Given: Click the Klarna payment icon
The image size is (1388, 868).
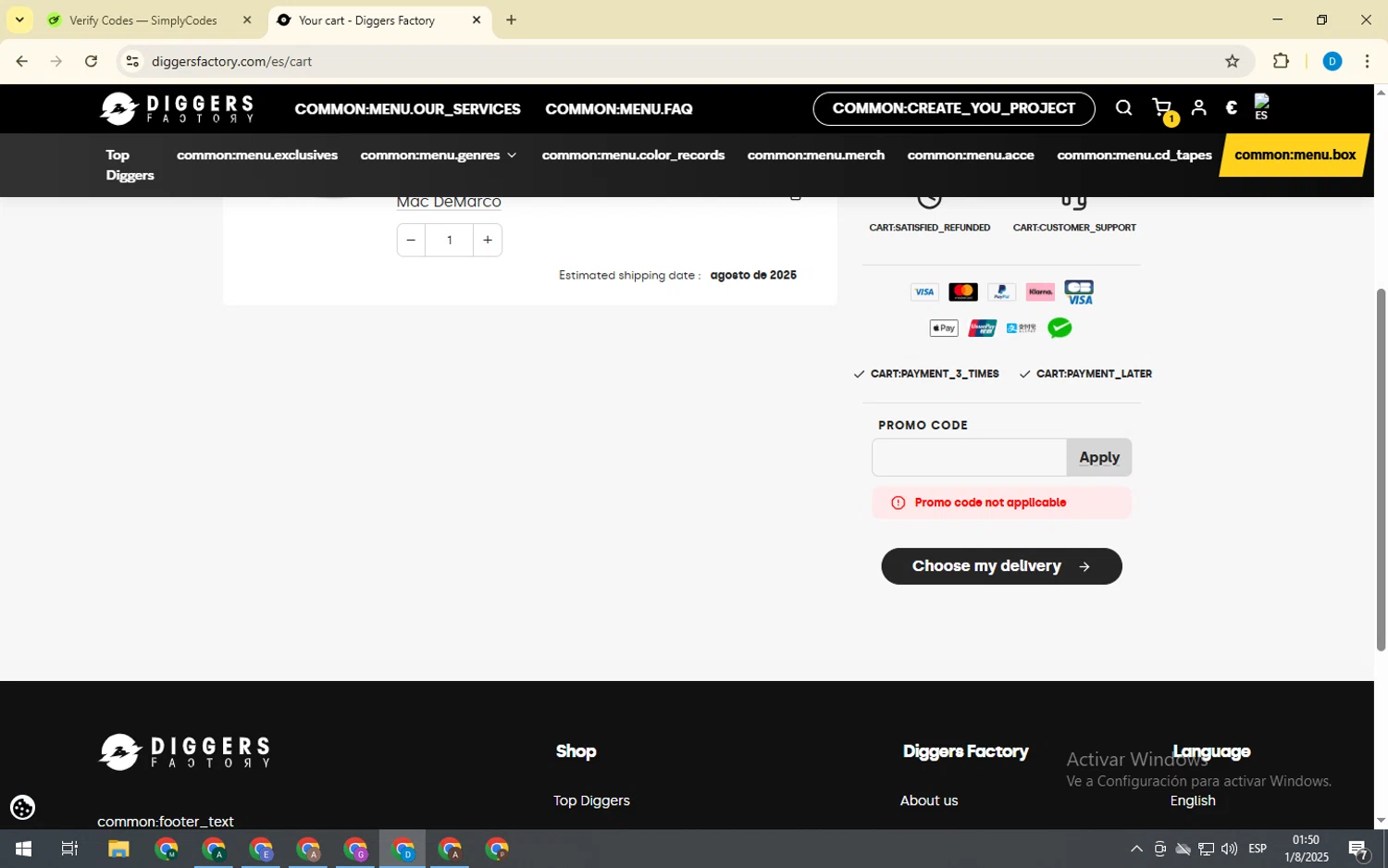Looking at the screenshot, I should click(x=1040, y=292).
